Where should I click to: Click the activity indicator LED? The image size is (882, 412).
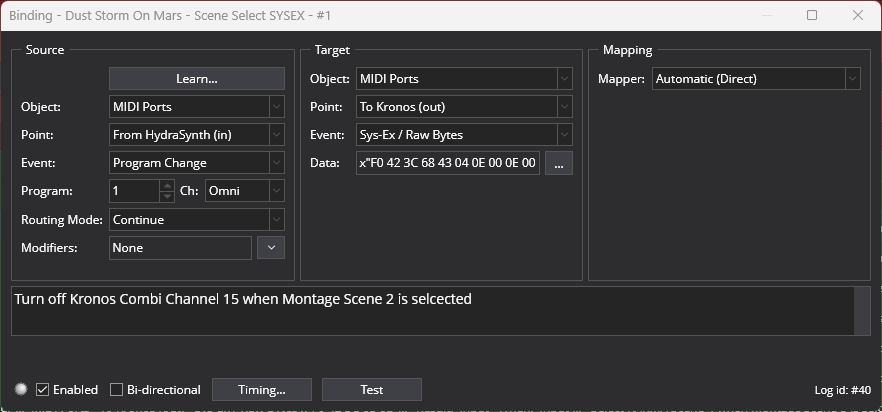[21, 389]
